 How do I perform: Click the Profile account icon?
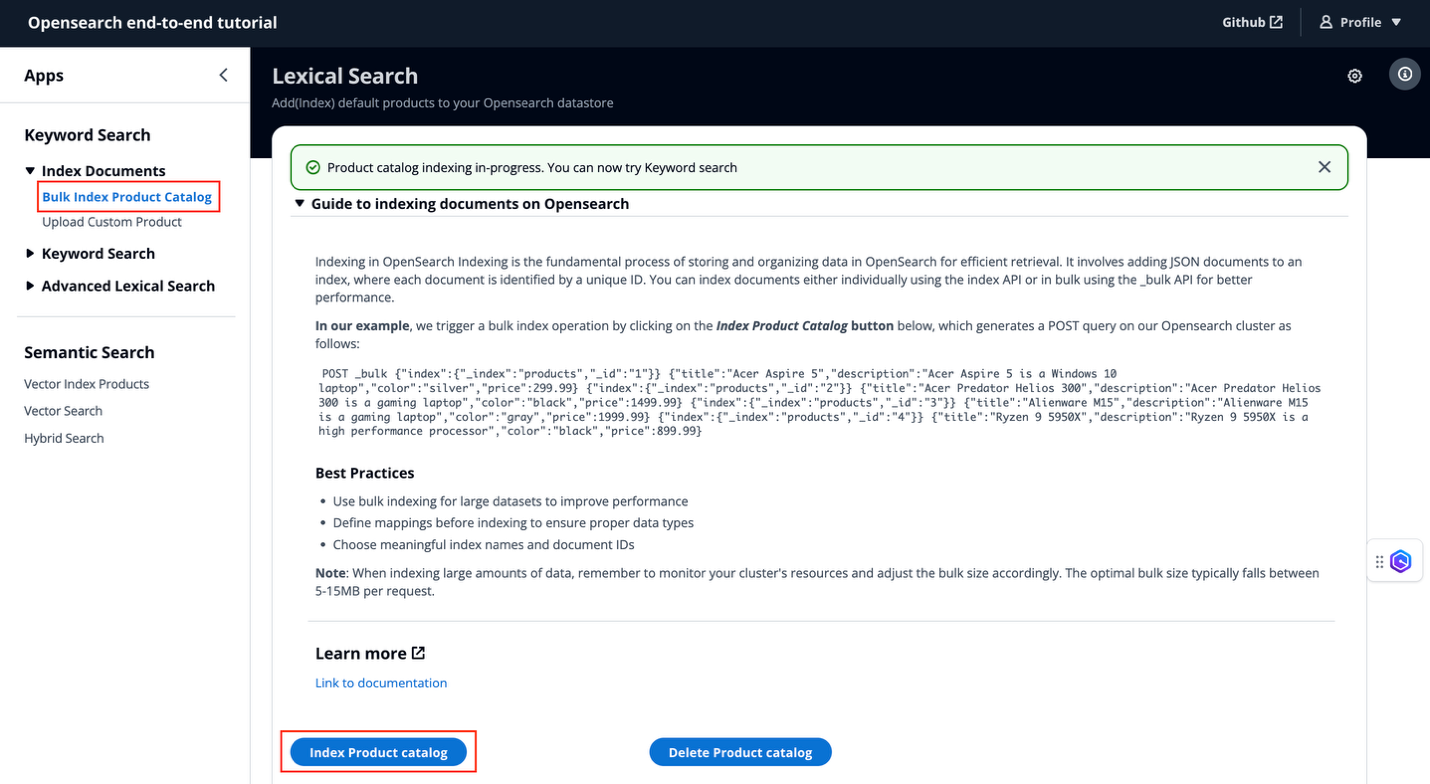pos(1325,21)
